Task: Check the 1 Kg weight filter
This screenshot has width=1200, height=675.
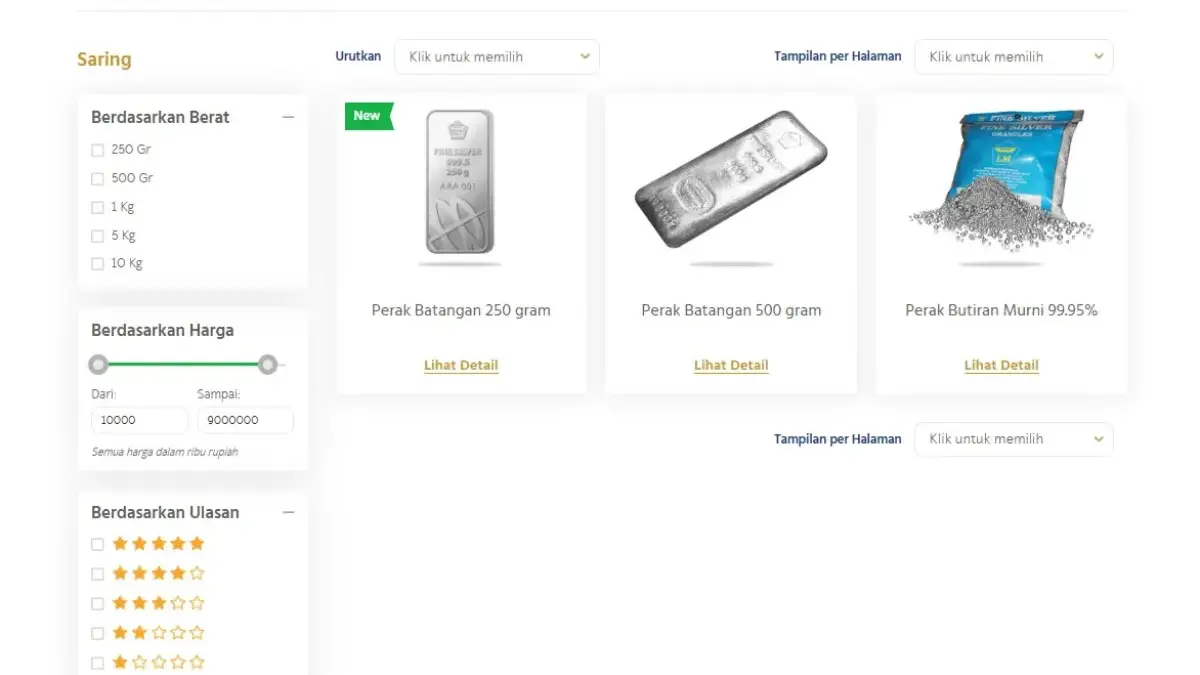Action: 98,208
